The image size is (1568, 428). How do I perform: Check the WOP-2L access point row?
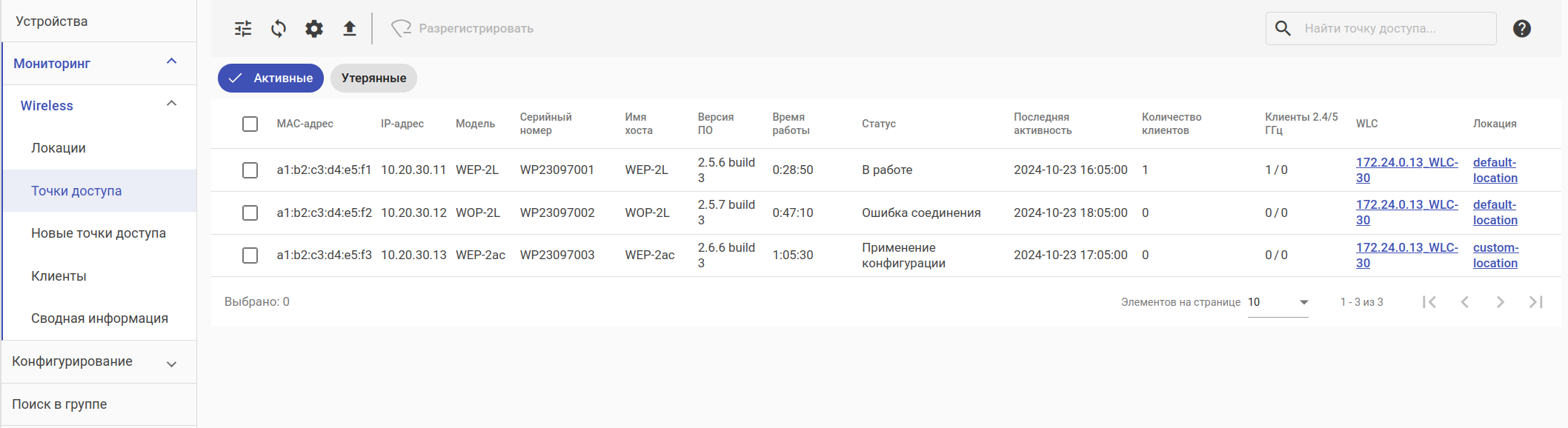click(x=250, y=213)
